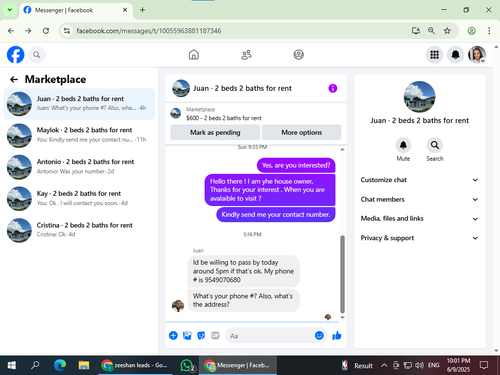This screenshot has width=500, height=375.
Task: Click Mark as pending button
Action: (x=215, y=132)
